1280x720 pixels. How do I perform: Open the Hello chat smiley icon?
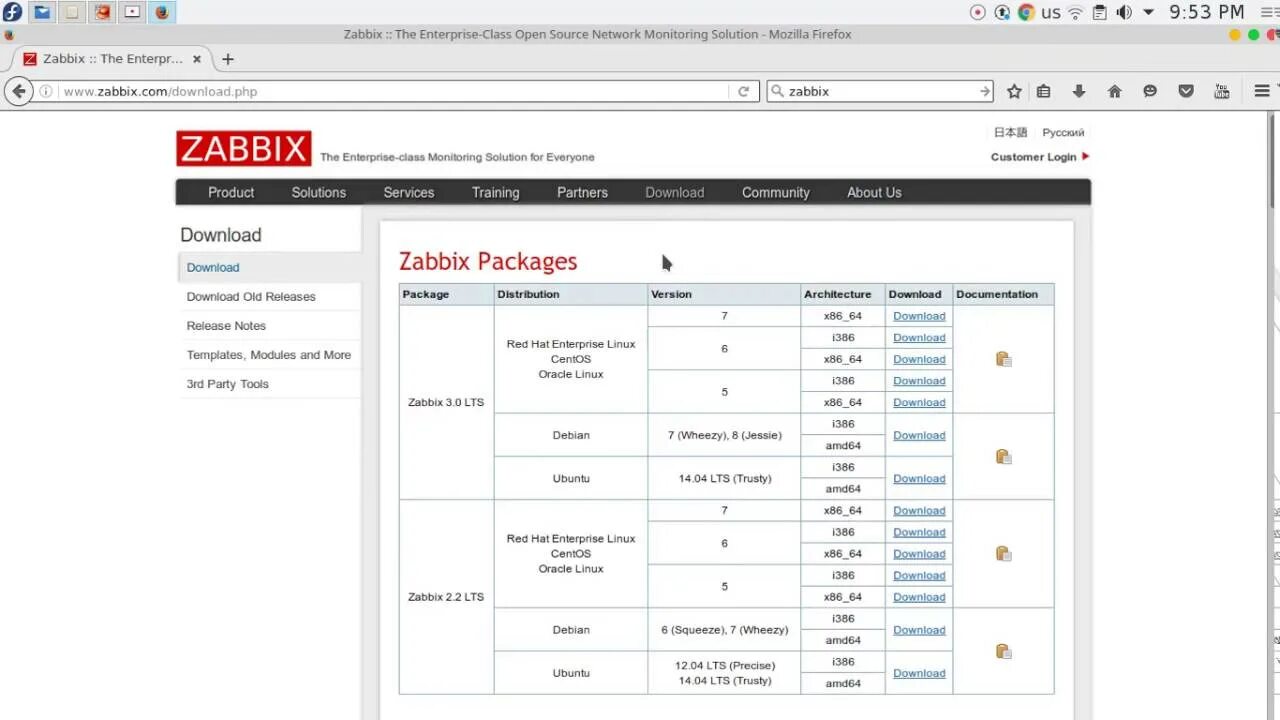click(1150, 91)
